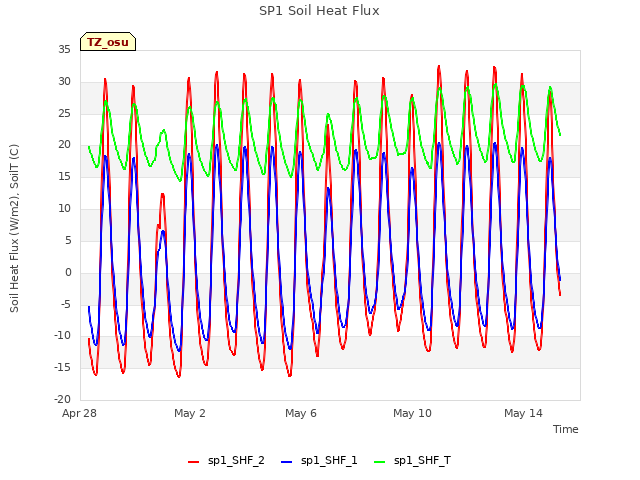Click the red sp1_SHF_2 legend swatch

point(193,462)
